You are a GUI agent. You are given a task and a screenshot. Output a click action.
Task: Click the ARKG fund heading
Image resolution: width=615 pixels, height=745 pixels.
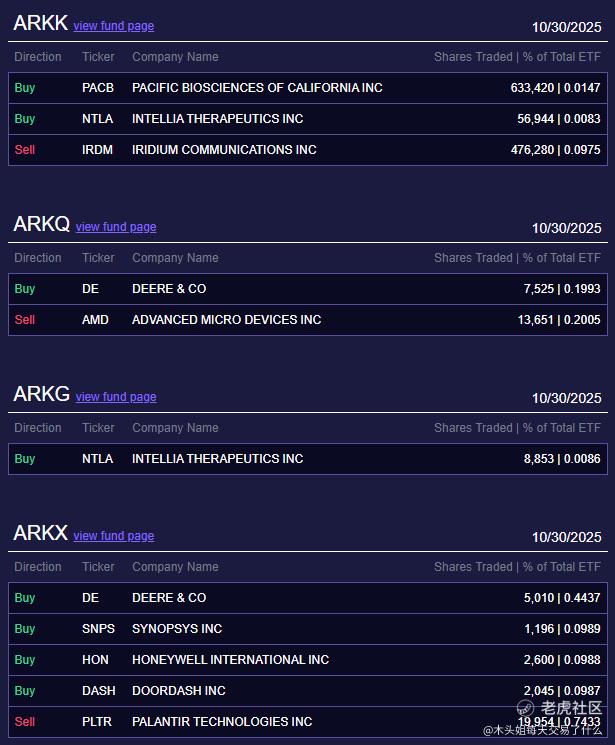click(x=41, y=394)
